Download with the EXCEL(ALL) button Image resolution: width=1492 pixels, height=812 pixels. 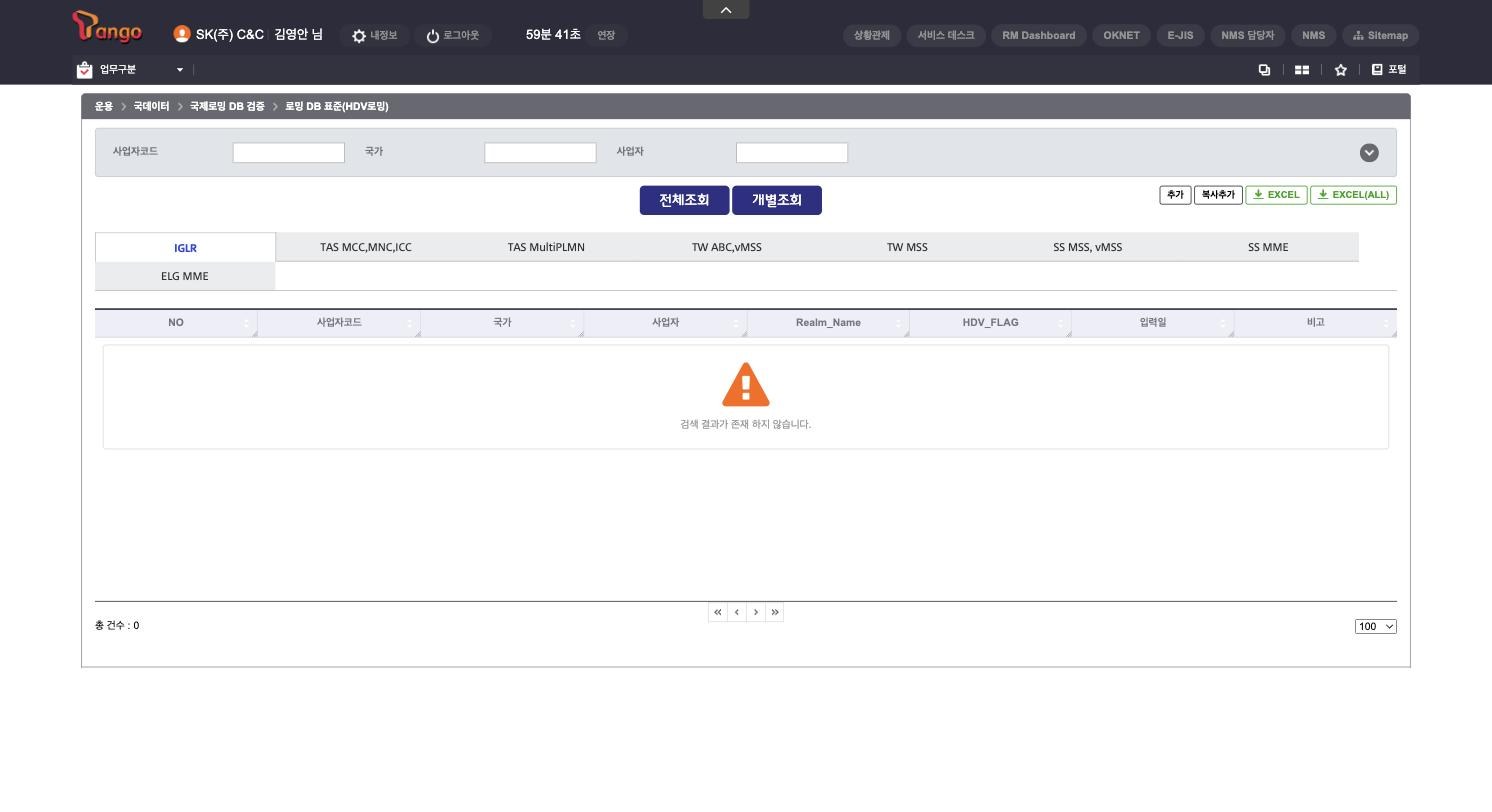(x=1353, y=195)
